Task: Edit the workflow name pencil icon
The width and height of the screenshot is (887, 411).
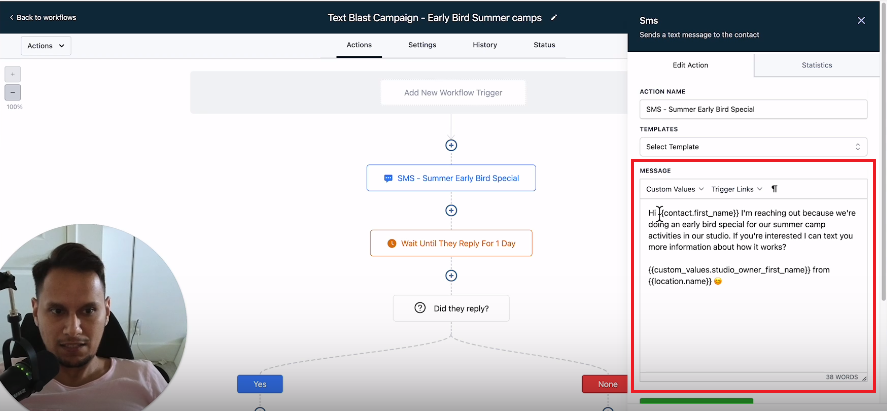Action: [x=554, y=18]
